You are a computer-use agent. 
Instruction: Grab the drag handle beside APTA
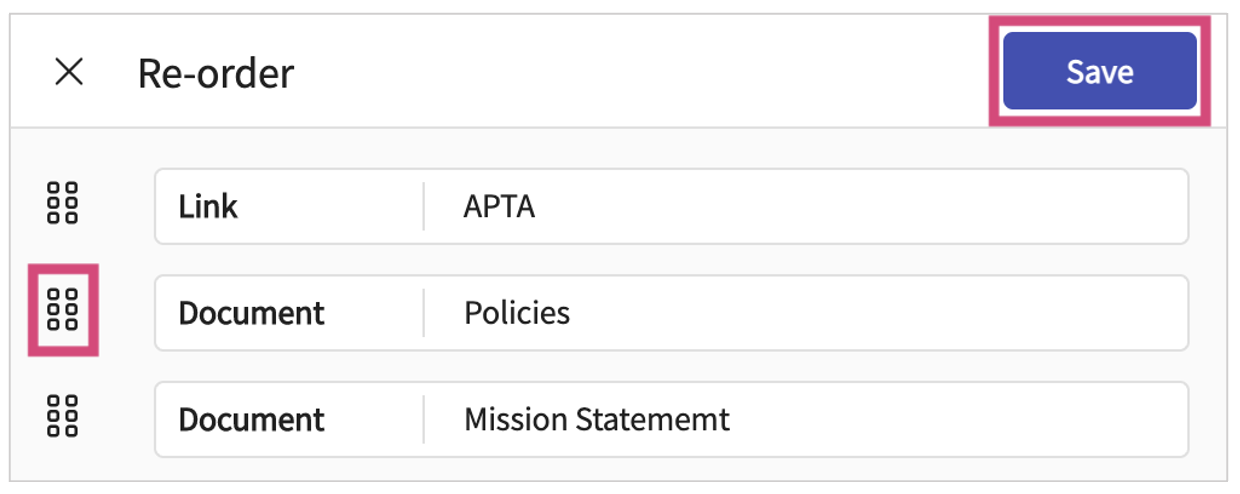pyautogui.click(x=63, y=204)
